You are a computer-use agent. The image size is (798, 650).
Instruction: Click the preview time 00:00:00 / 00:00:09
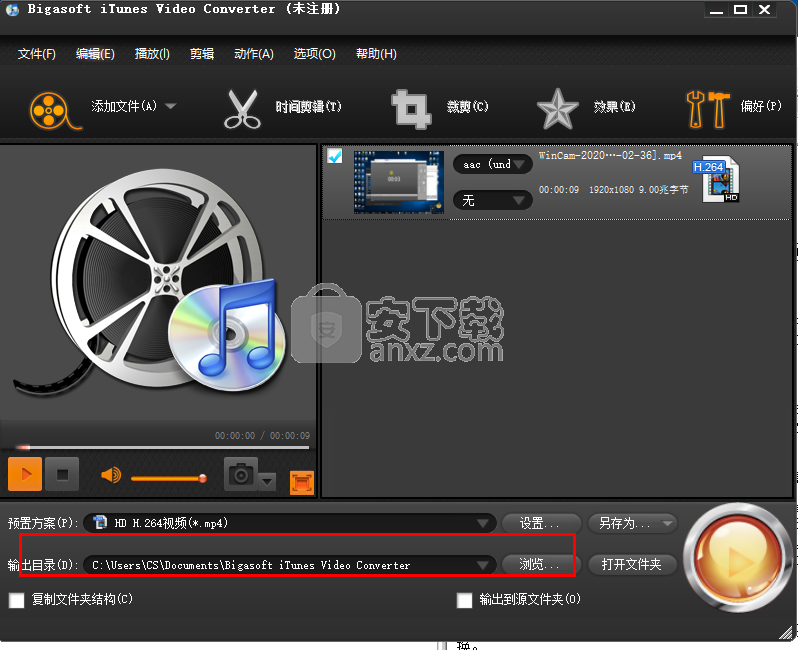pyautogui.click(x=262, y=436)
